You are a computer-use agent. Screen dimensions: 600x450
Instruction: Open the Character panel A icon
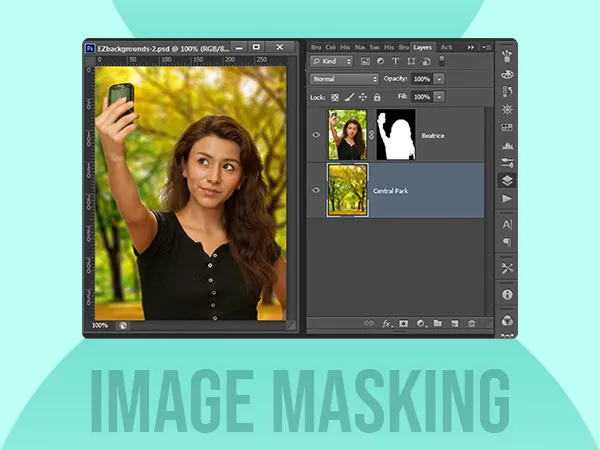pos(507,225)
